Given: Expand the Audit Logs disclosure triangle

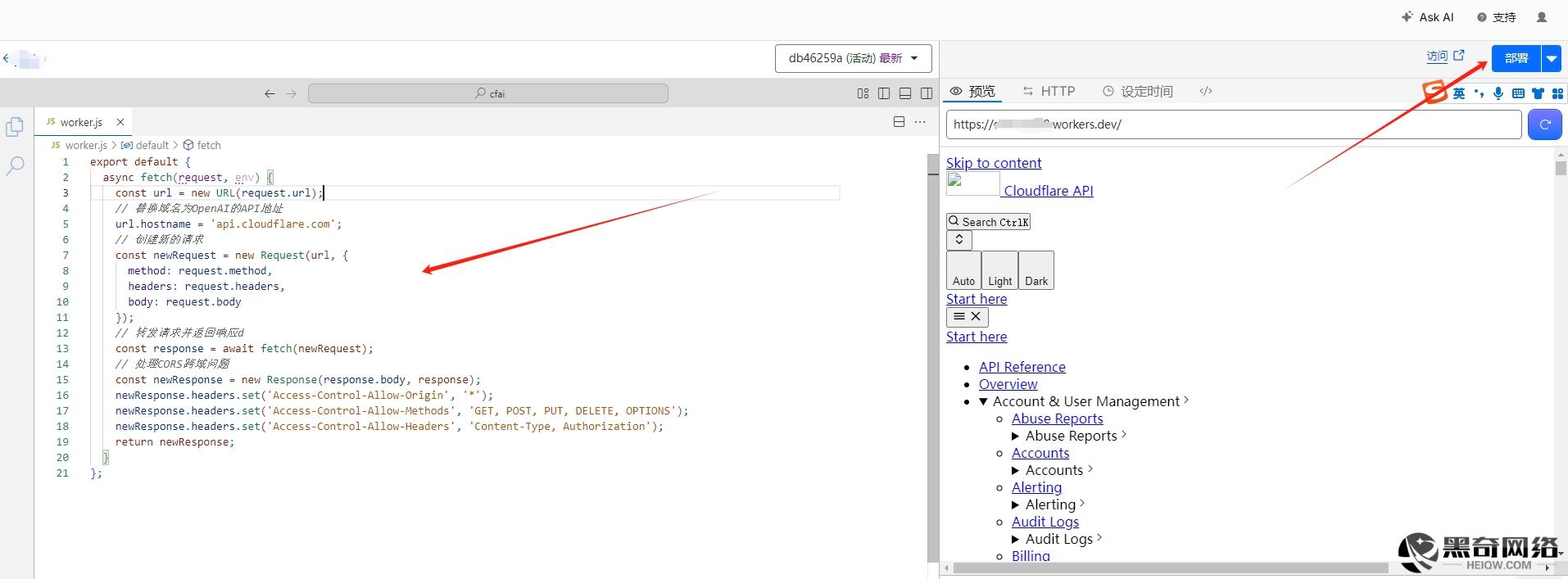Looking at the screenshot, I should [x=1017, y=540].
